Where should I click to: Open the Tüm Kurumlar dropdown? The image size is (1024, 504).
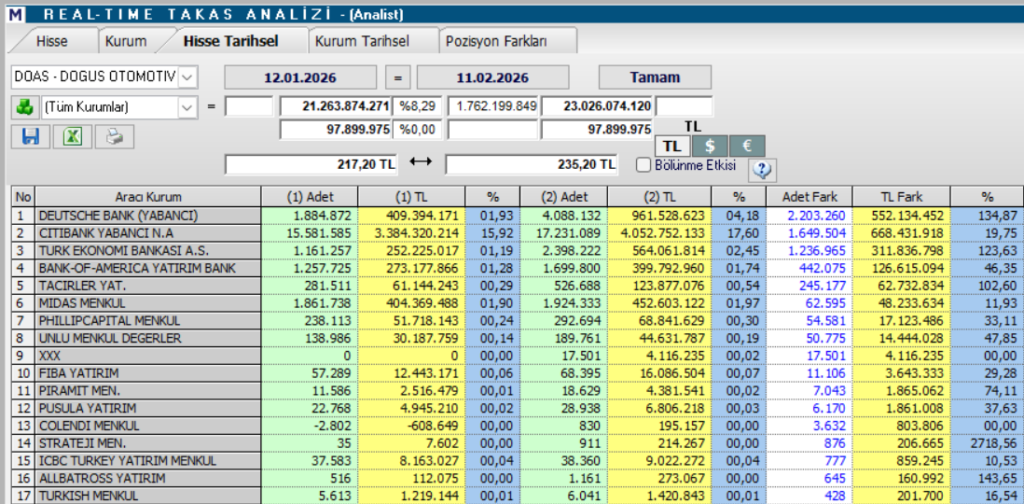pos(187,106)
